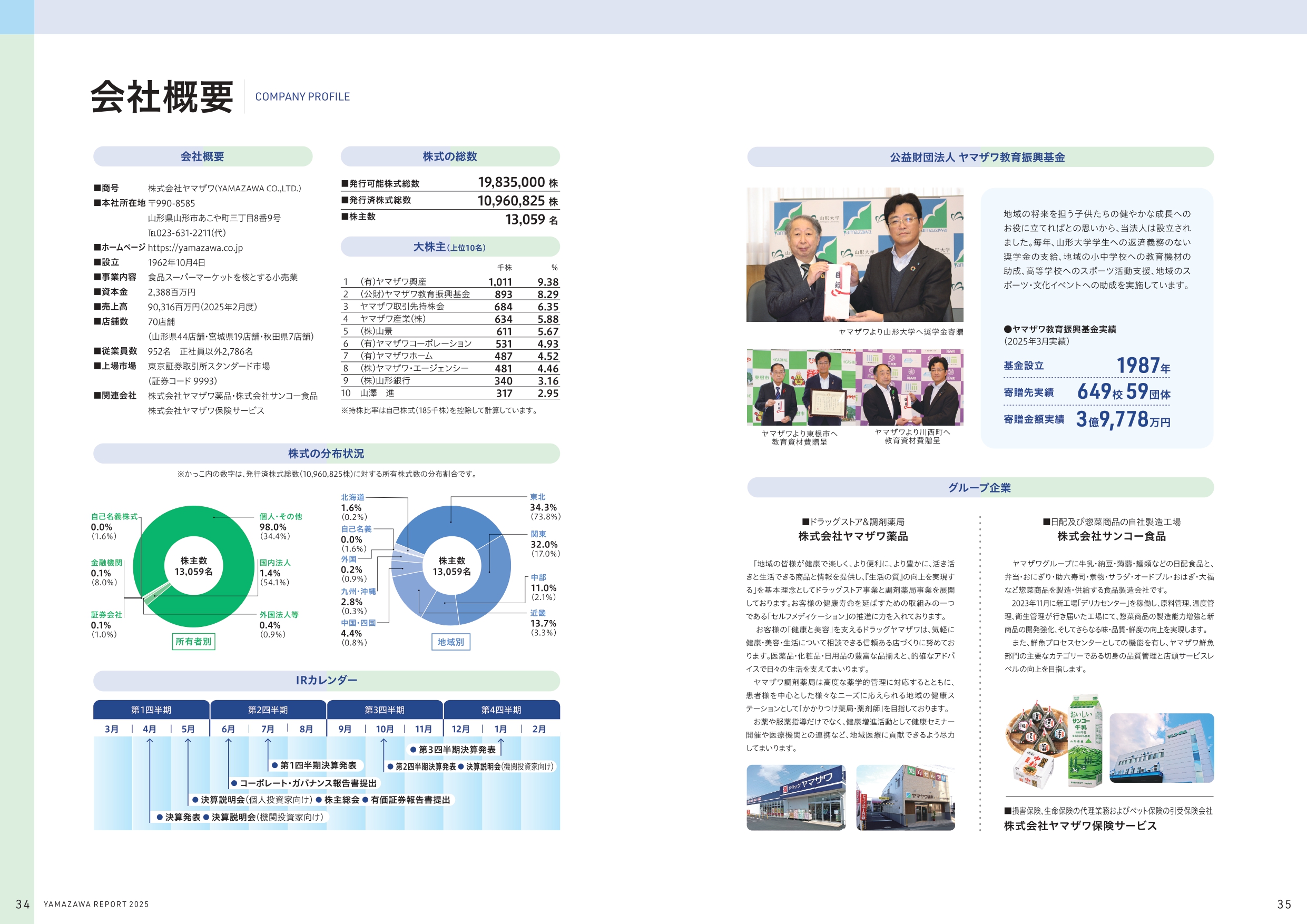Click the "第3四半期決算発表" calendar event
The height and width of the screenshot is (924, 1307).
click(457, 750)
